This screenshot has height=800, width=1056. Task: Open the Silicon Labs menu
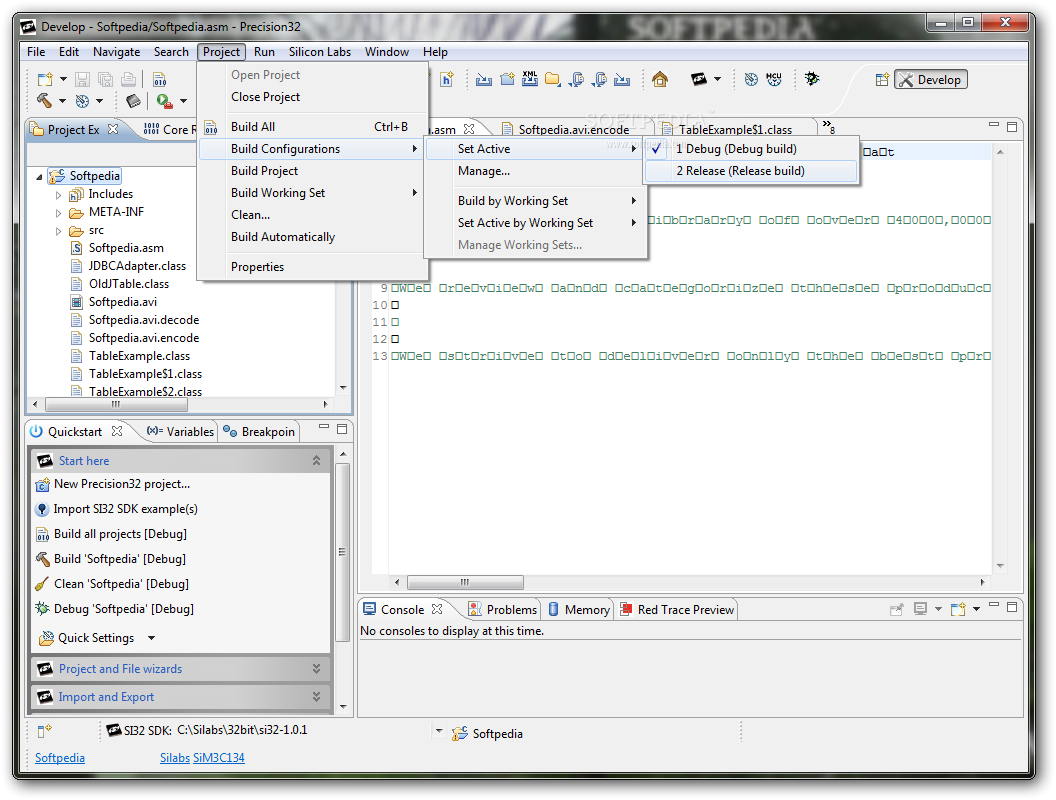pos(320,52)
